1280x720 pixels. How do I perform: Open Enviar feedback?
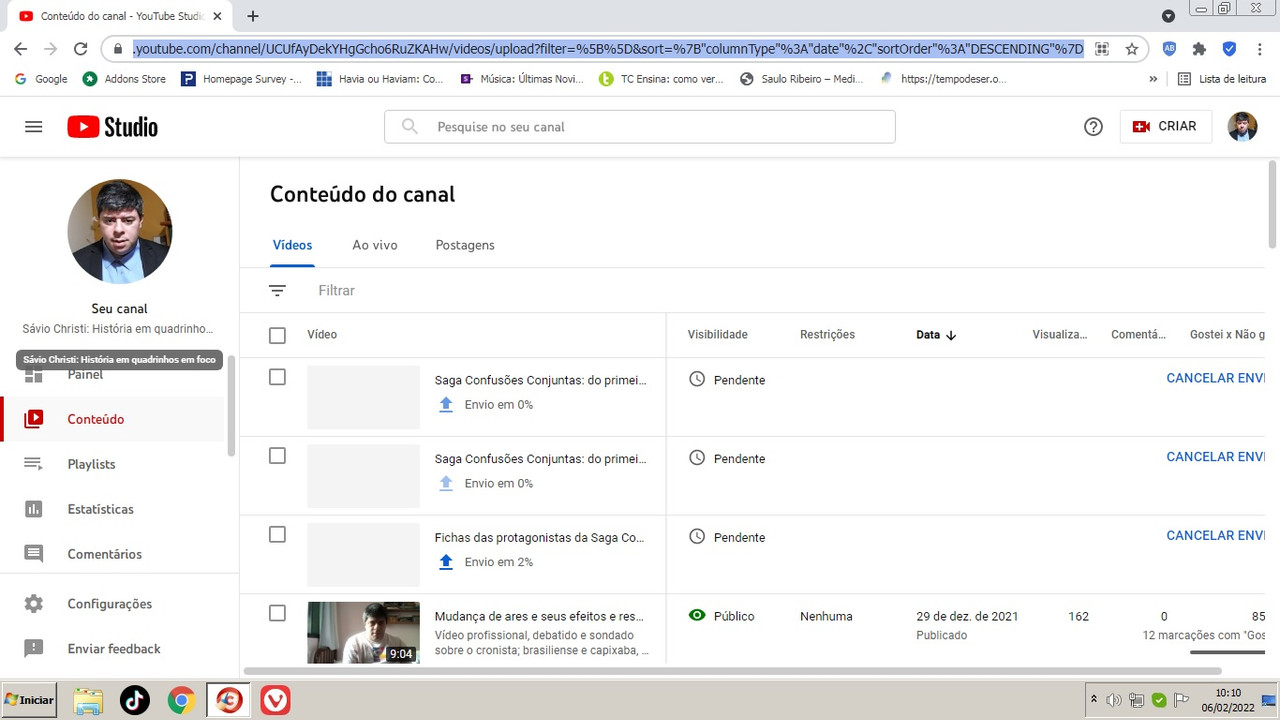[x=113, y=649]
